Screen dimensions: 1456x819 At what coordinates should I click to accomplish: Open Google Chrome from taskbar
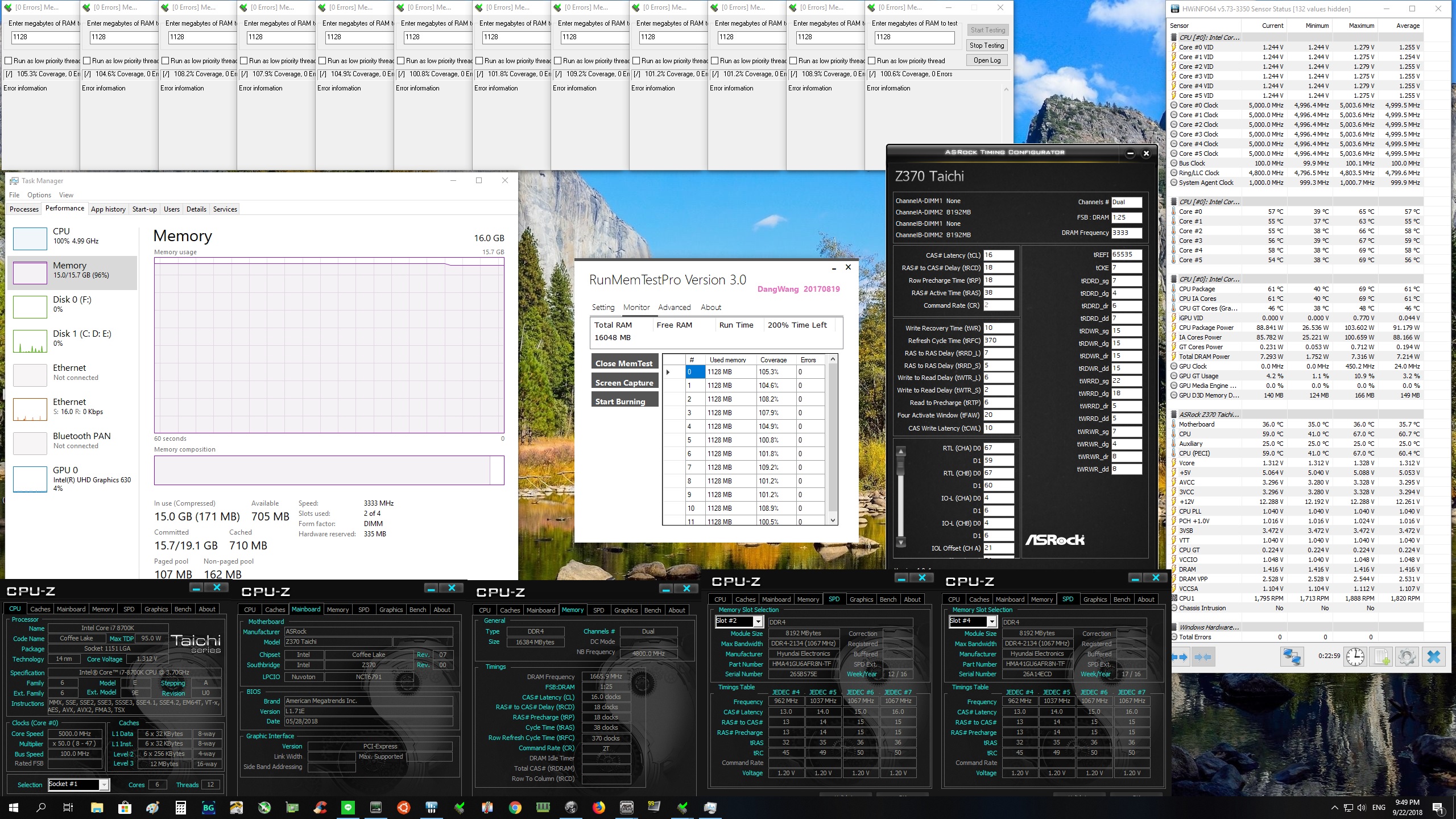point(515,807)
